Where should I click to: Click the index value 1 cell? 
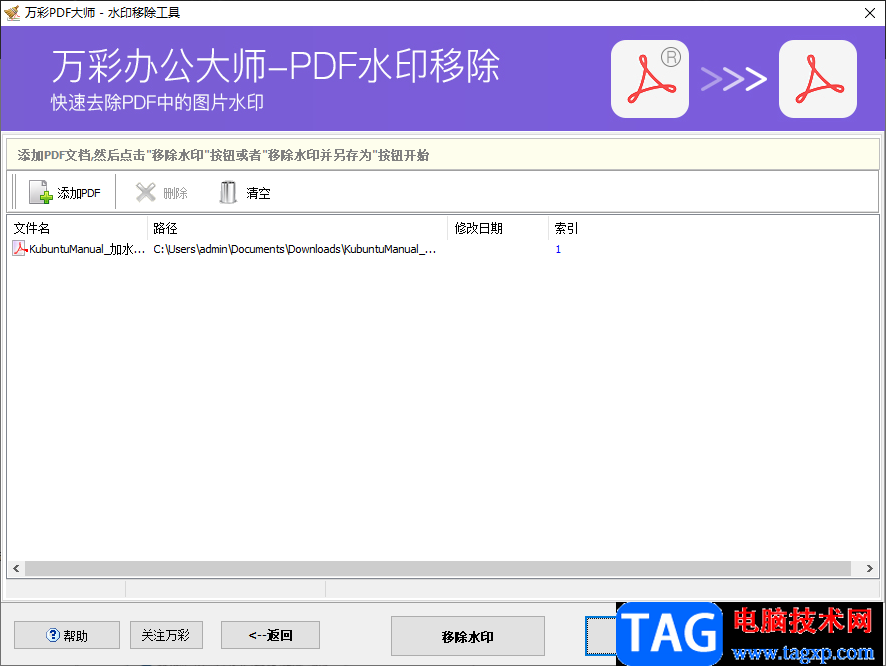(x=558, y=249)
